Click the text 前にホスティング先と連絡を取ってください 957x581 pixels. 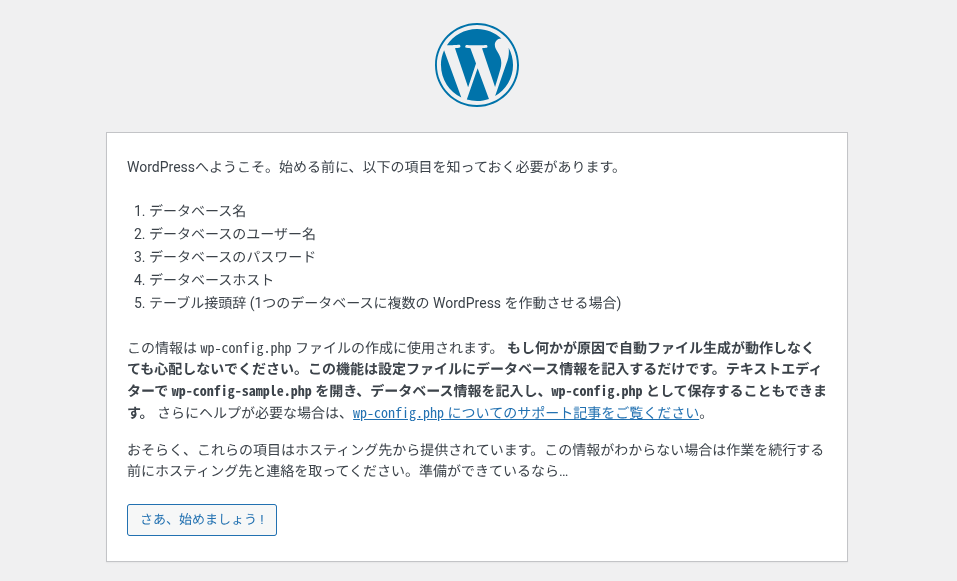[x=273, y=471]
